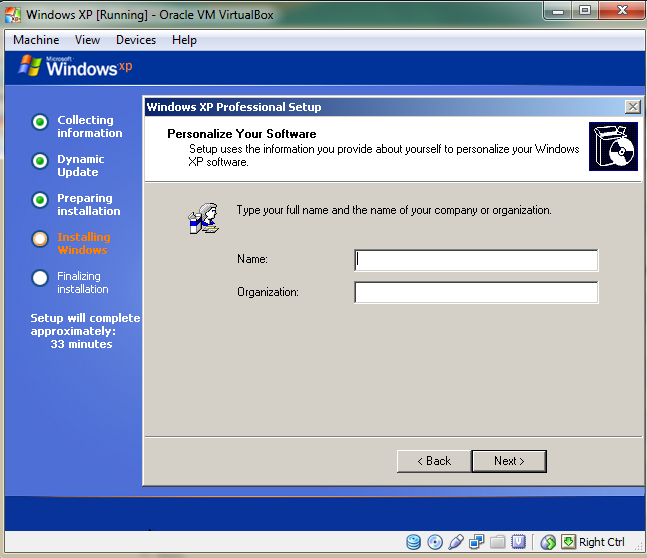Click the software box and CD icon

pyautogui.click(x=613, y=147)
